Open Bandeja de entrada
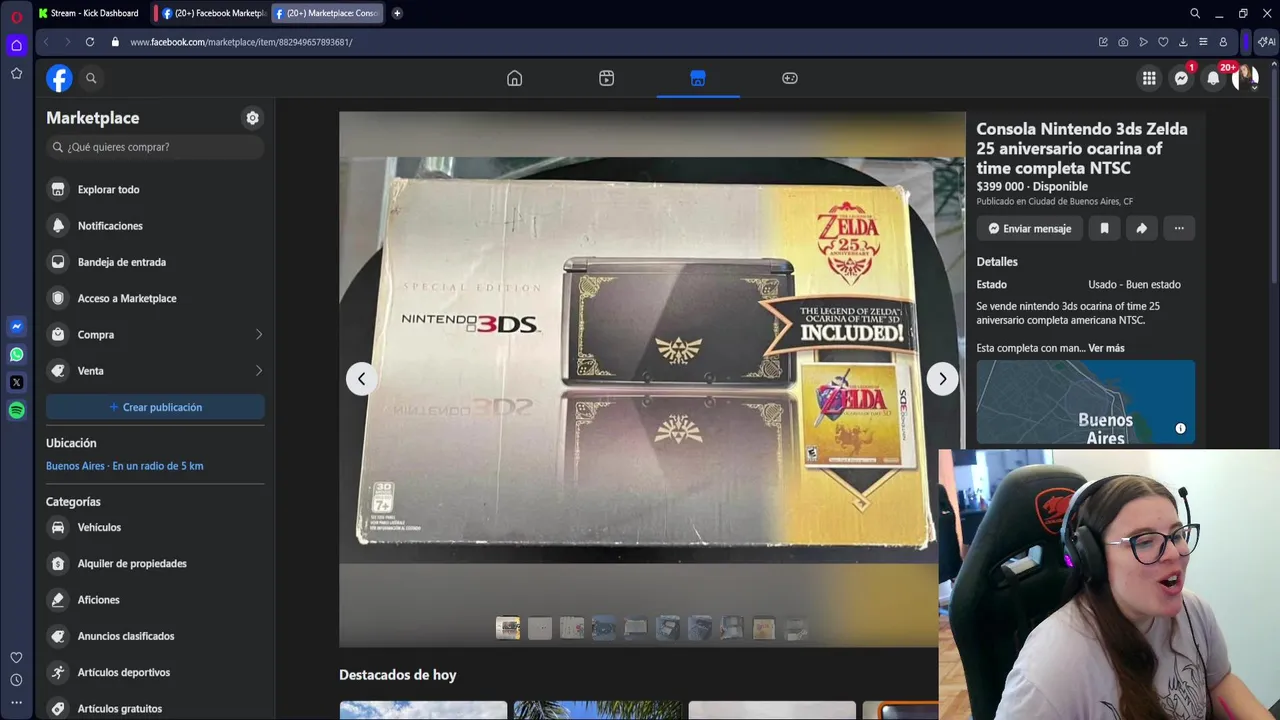 coord(155,262)
